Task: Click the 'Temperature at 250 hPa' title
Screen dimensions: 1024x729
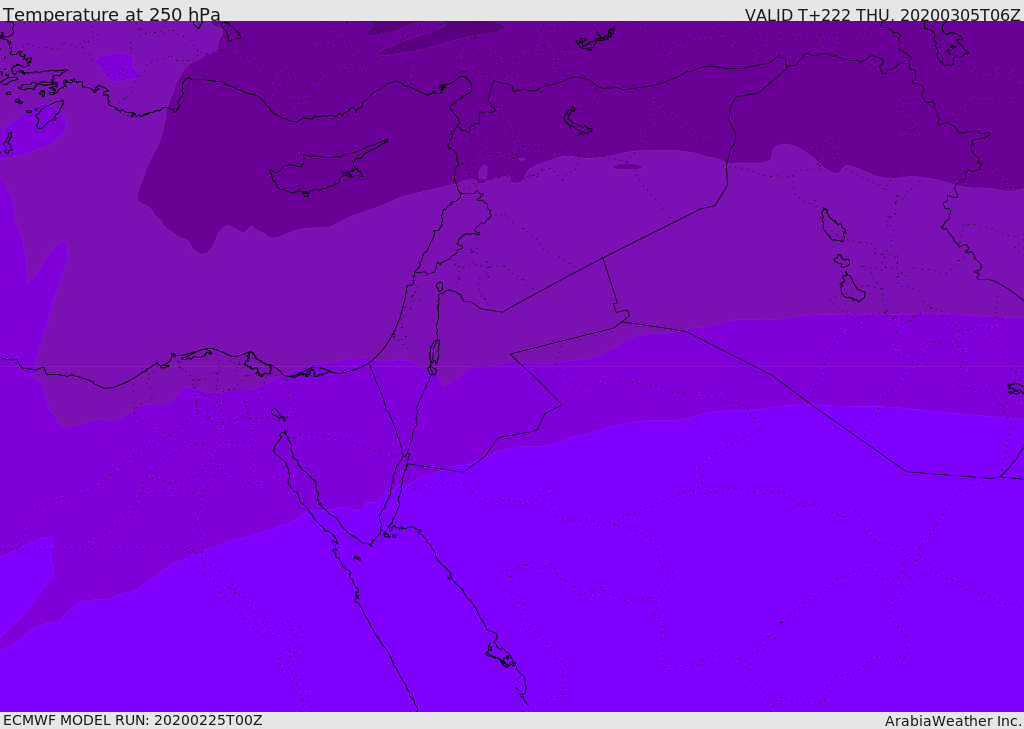Action: [x=112, y=14]
